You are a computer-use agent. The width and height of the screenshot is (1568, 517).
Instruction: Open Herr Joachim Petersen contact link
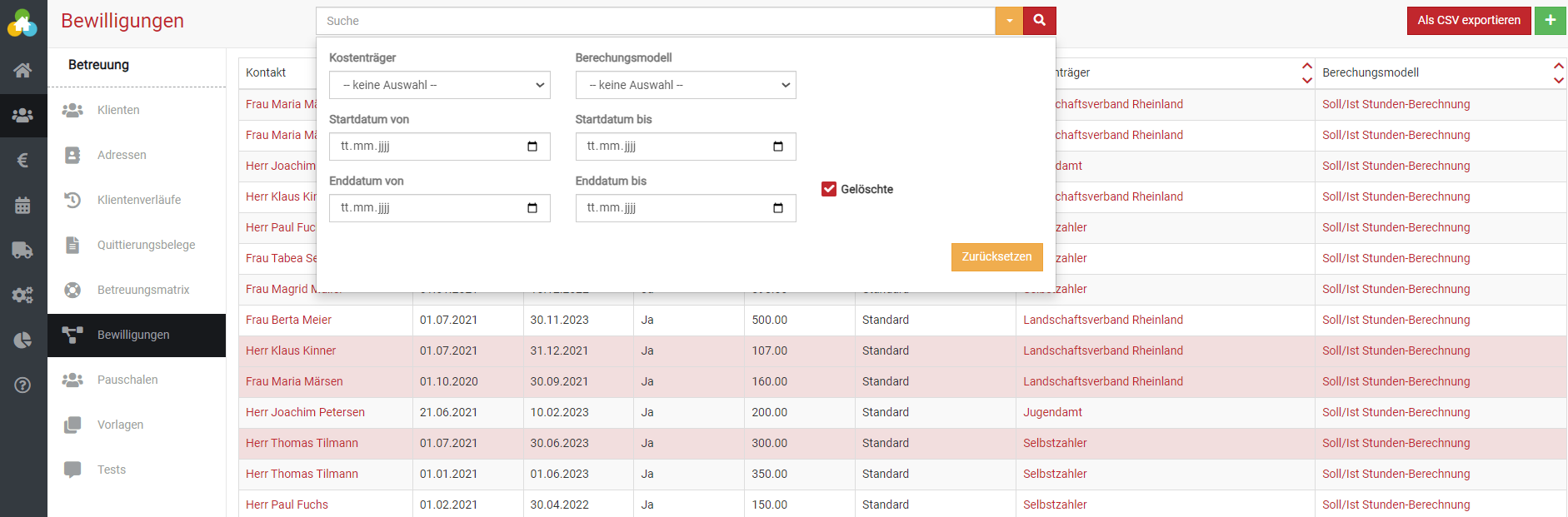[x=305, y=412]
